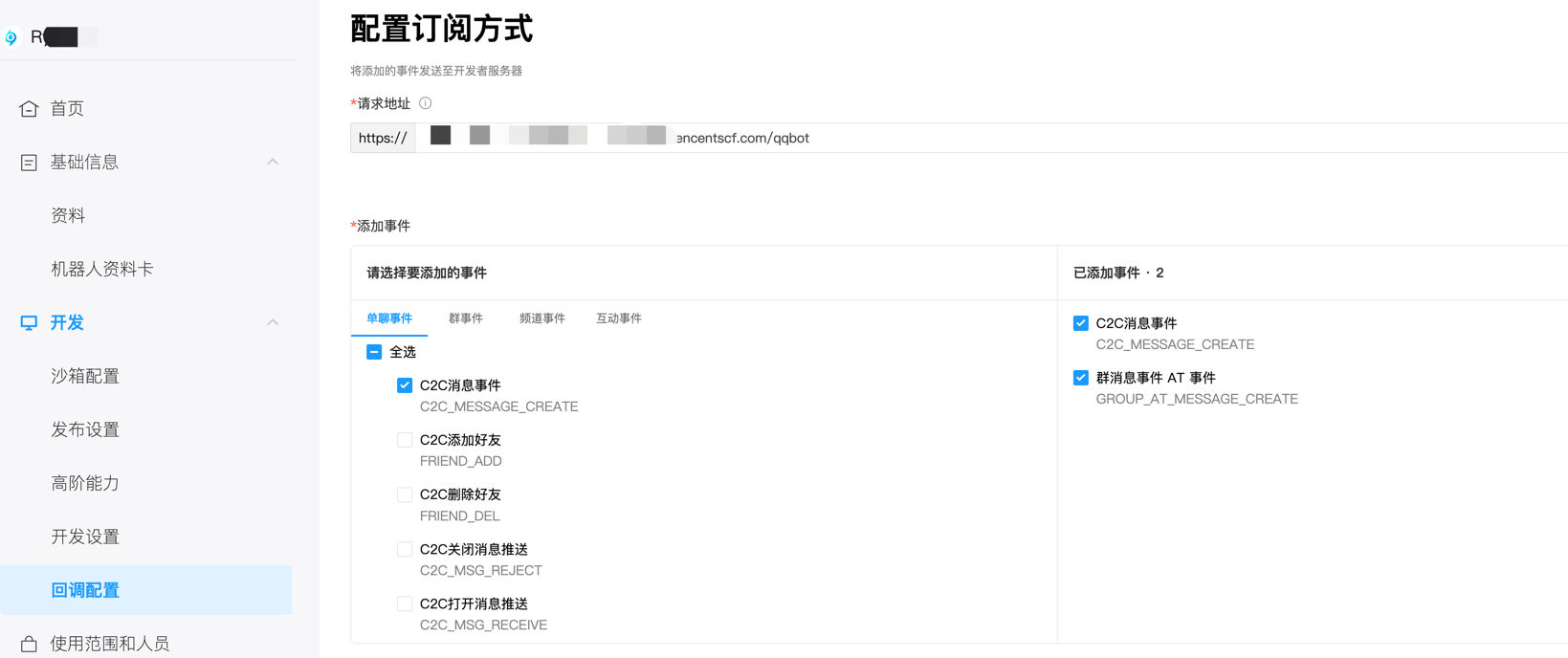
Task: Click the home icon beside 首页
Action: point(29,108)
